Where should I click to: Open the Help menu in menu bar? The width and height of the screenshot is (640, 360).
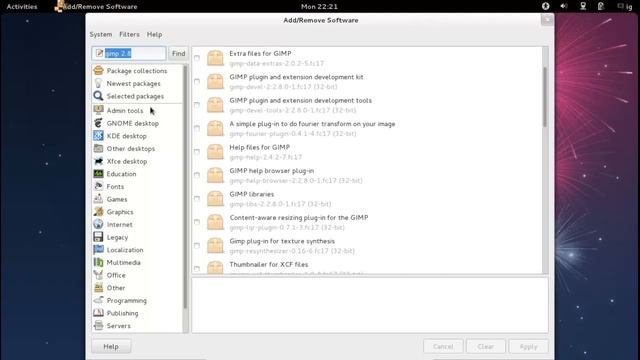tap(154, 34)
